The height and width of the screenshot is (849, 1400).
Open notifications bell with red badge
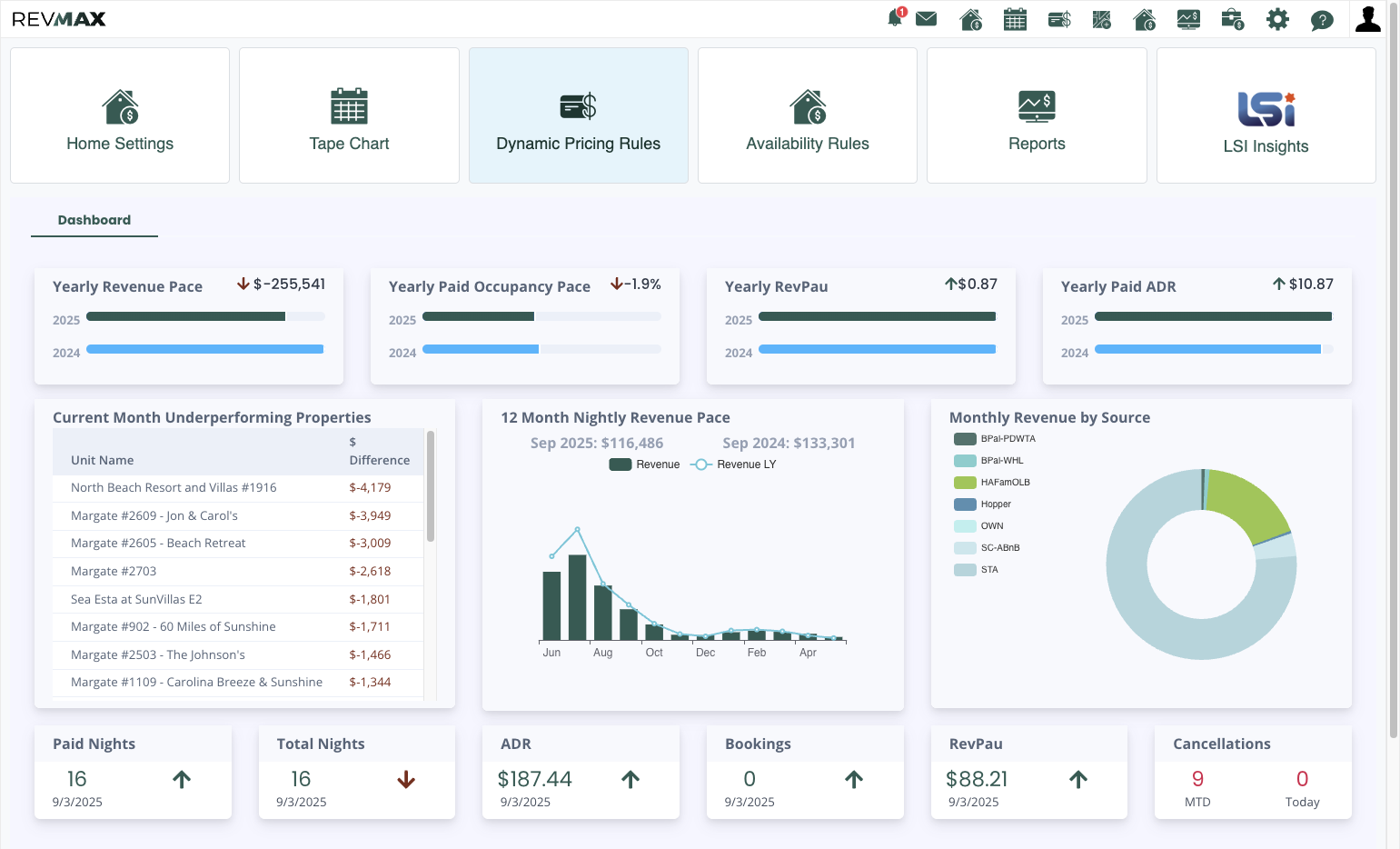coord(897,18)
